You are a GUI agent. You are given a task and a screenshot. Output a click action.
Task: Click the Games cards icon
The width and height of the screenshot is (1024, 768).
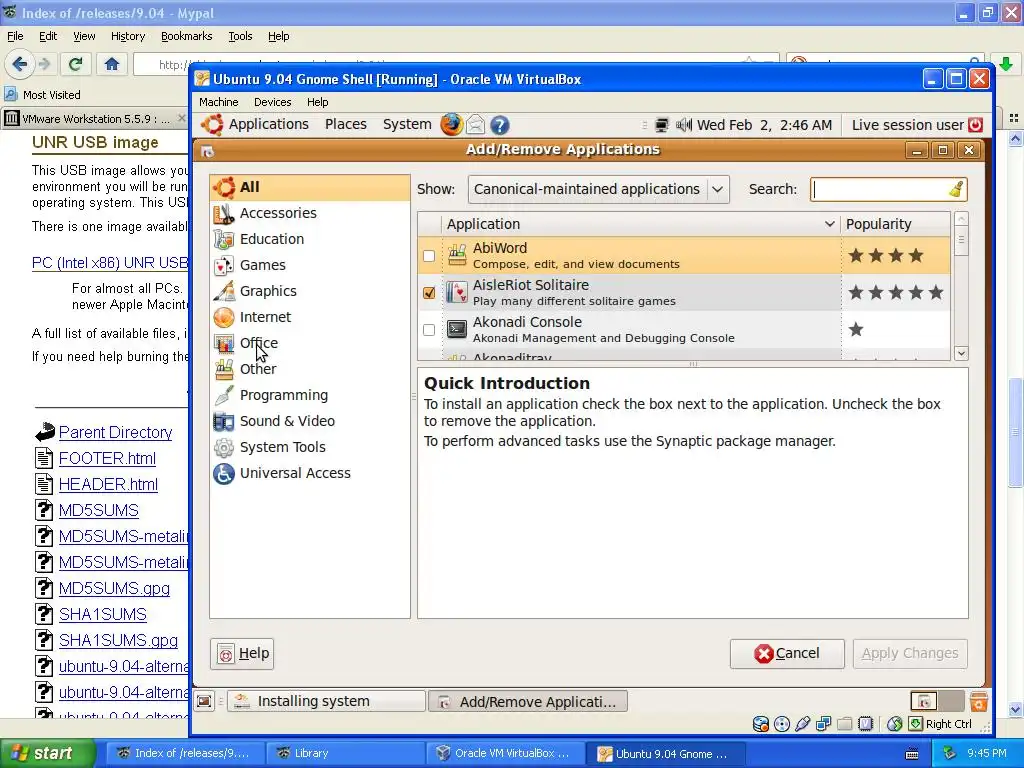223,266
